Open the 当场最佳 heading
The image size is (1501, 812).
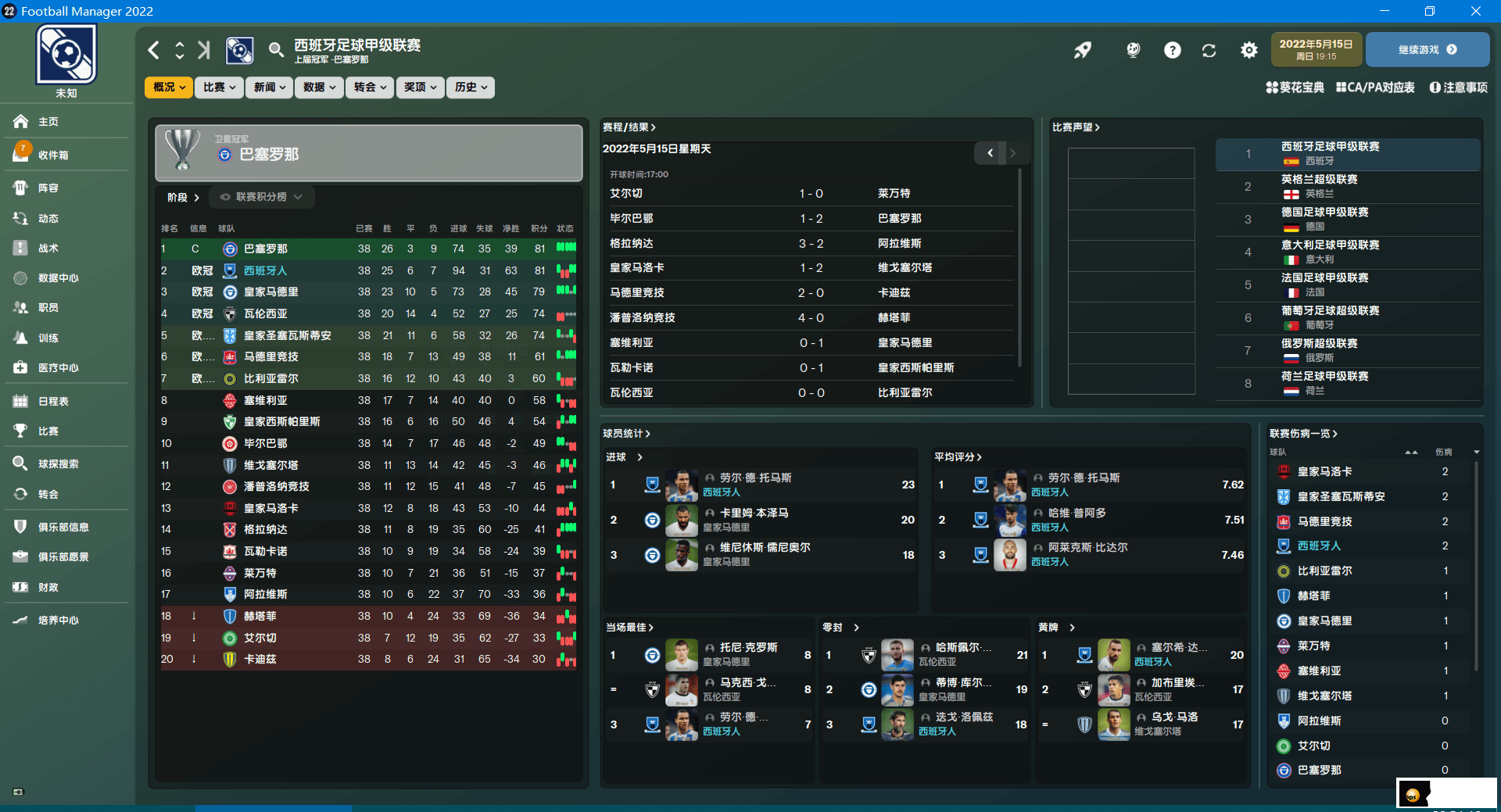629,628
